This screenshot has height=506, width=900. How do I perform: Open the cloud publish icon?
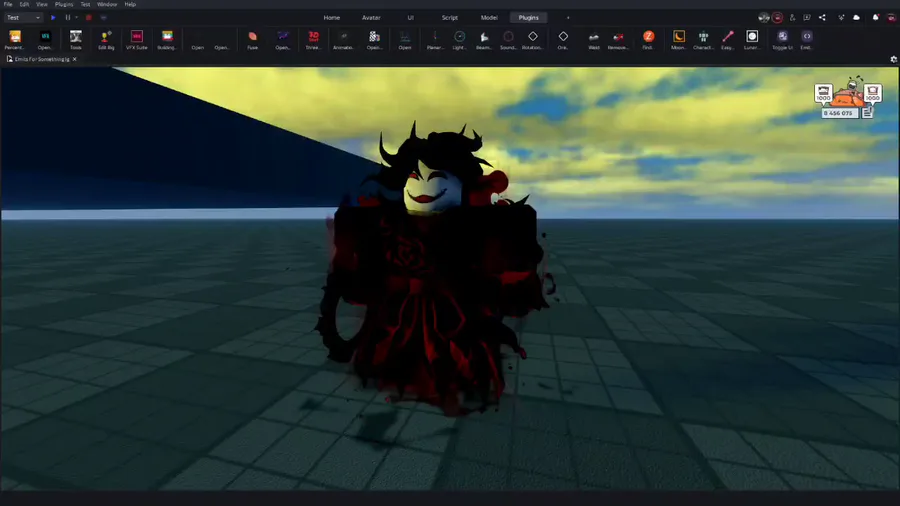[x=856, y=18]
